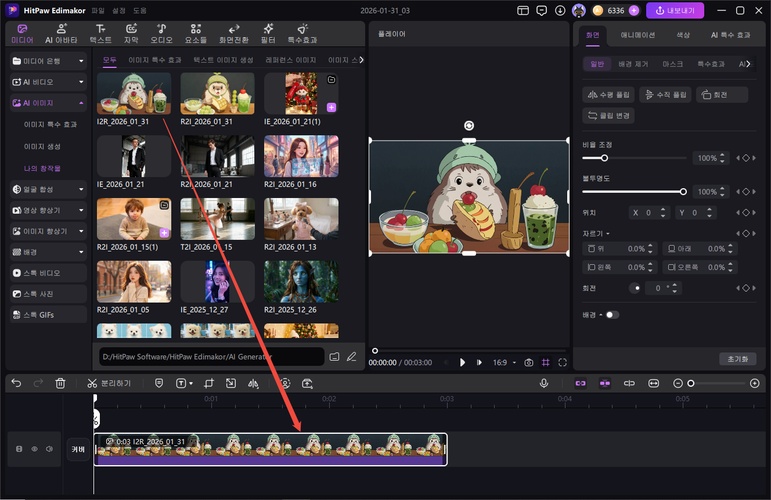The image size is (771, 500).
Task: Click the delete trash icon in timeline toolbar
Action: click(60, 383)
